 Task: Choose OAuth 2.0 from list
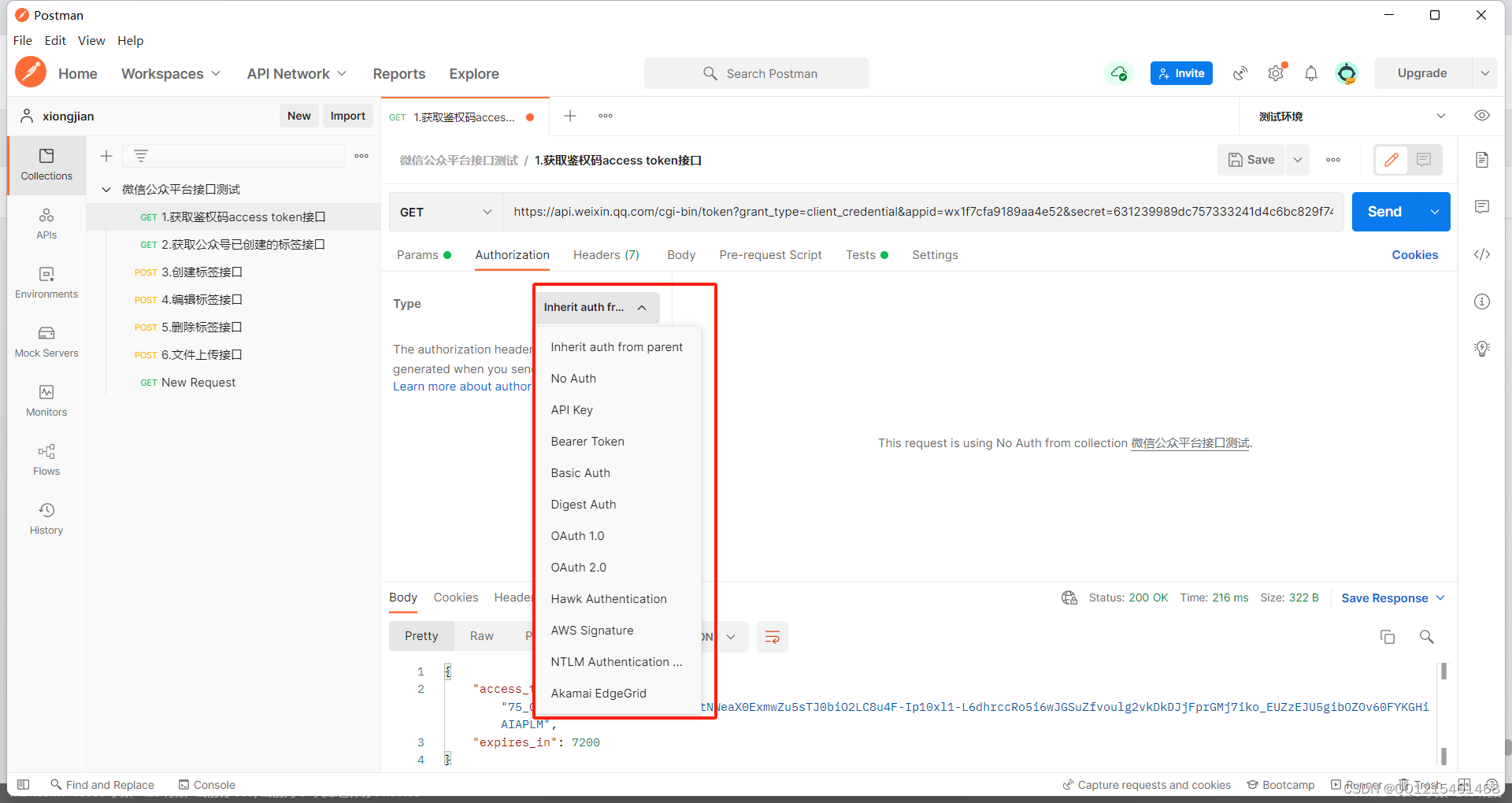pos(579,568)
